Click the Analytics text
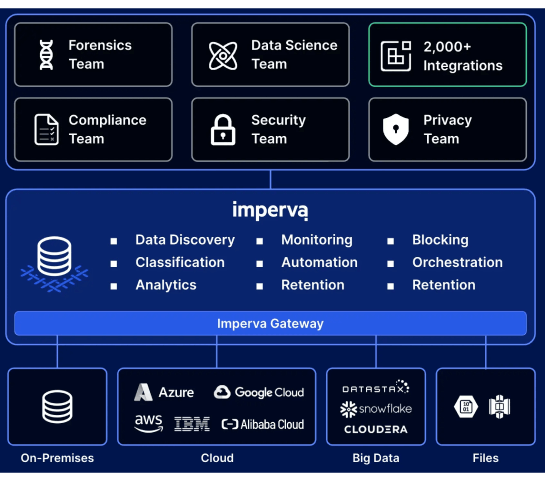 [166, 285]
